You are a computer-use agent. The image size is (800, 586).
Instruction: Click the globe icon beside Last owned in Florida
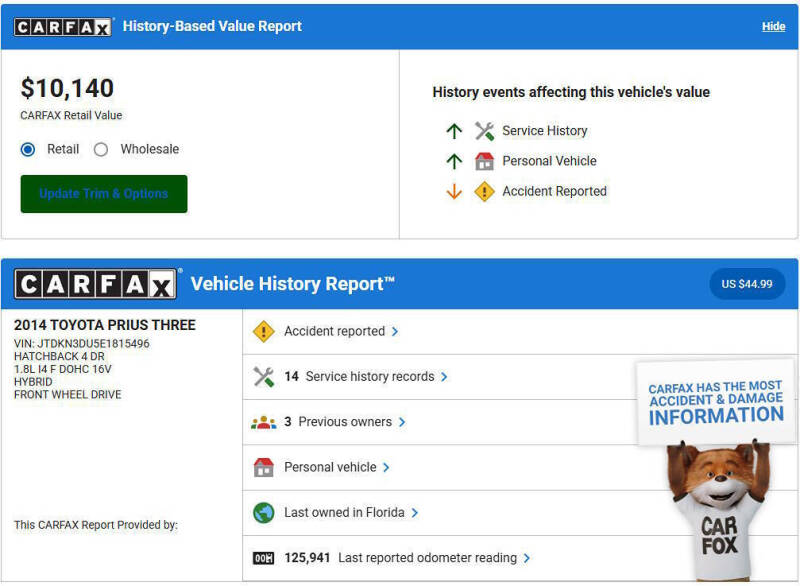pos(263,513)
